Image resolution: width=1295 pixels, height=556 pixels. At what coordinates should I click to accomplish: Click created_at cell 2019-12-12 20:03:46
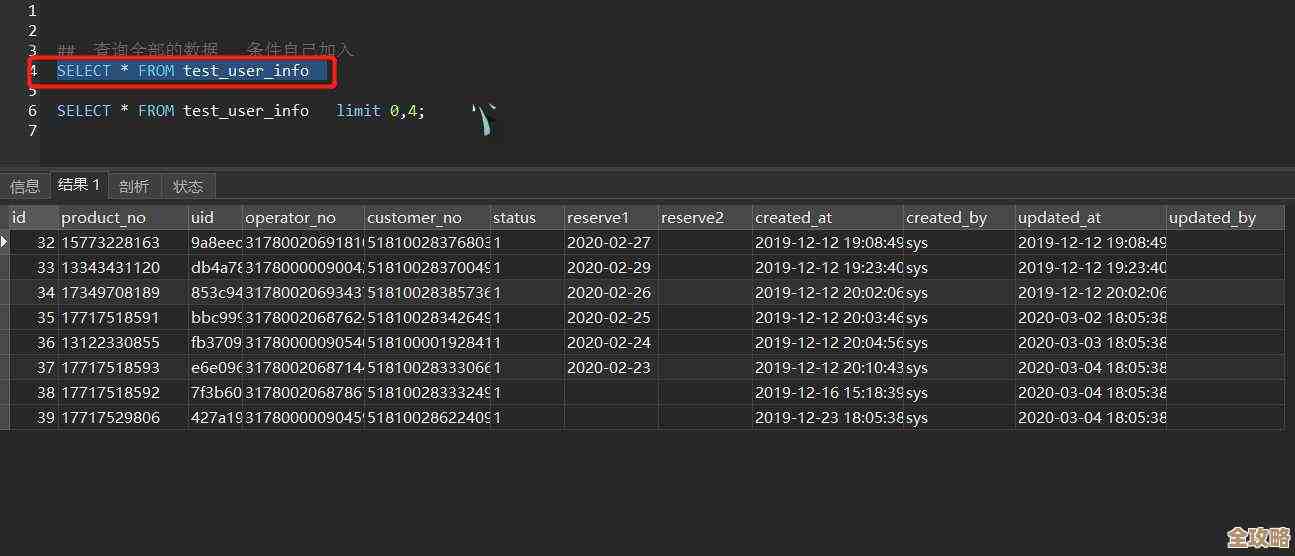[828, 318]
